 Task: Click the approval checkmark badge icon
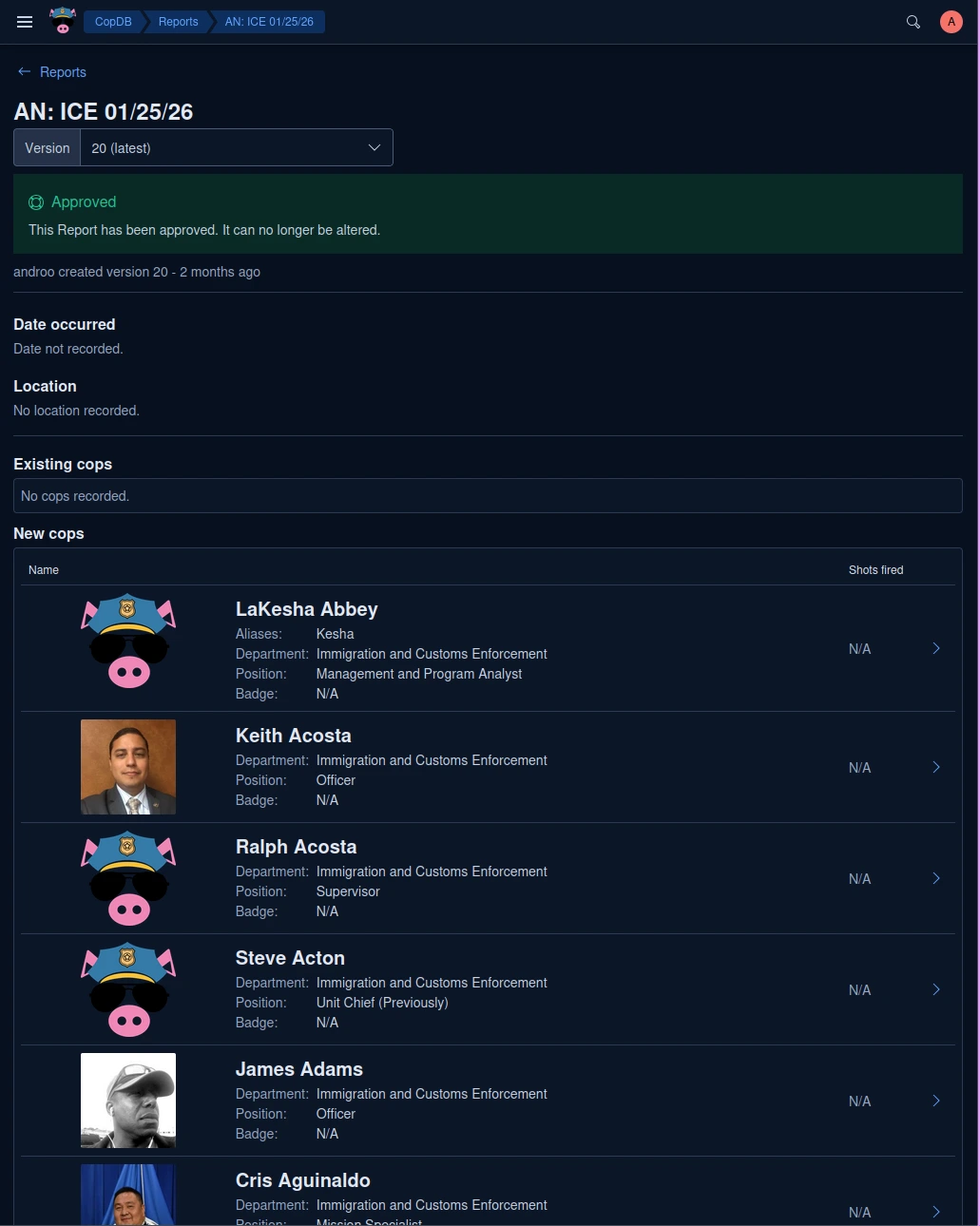pyautogui.click(x=36, y=202)
